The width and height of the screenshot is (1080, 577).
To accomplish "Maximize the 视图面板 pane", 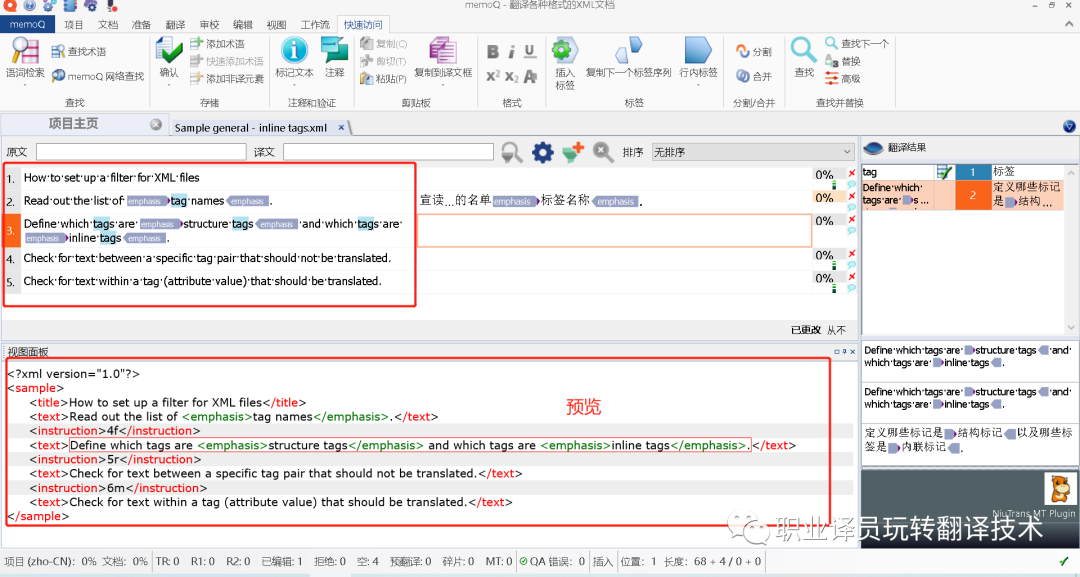I will click(x=838, y=351).
